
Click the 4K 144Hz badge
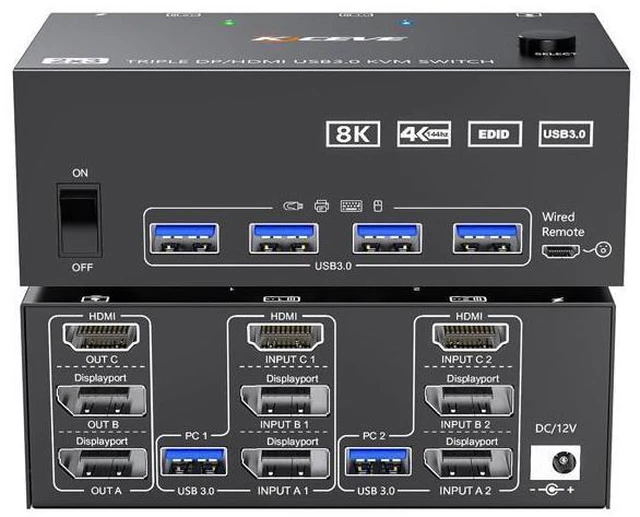424,134
